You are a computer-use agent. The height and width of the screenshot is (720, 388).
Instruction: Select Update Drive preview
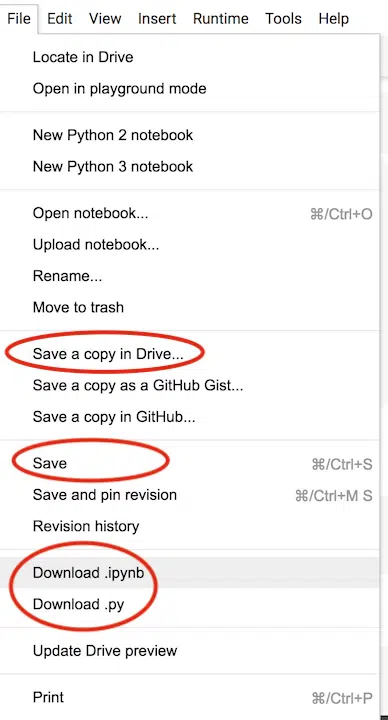click(x=190, y=651)
